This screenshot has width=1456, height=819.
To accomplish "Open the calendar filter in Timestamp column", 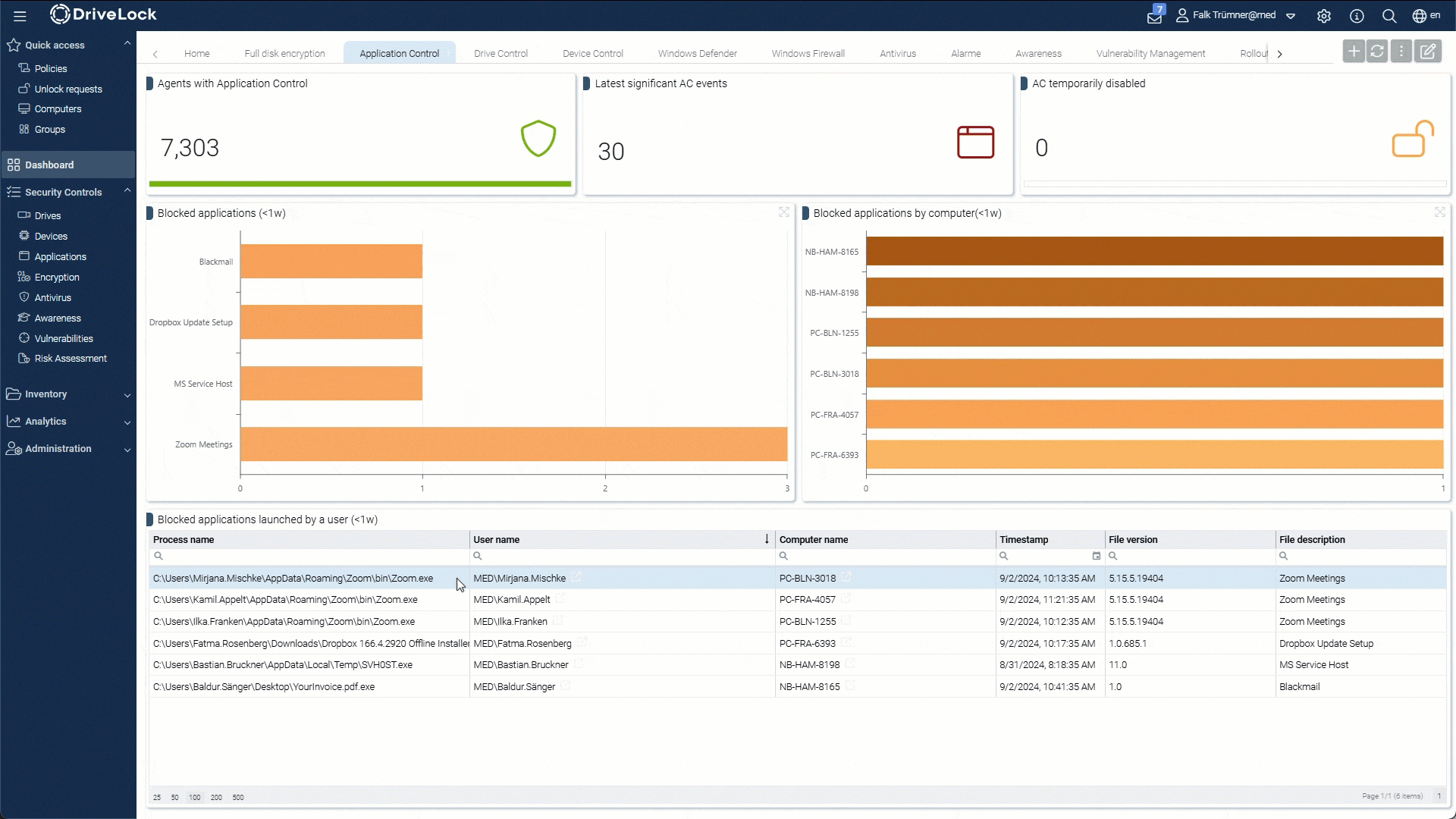I will point(1097,556).
